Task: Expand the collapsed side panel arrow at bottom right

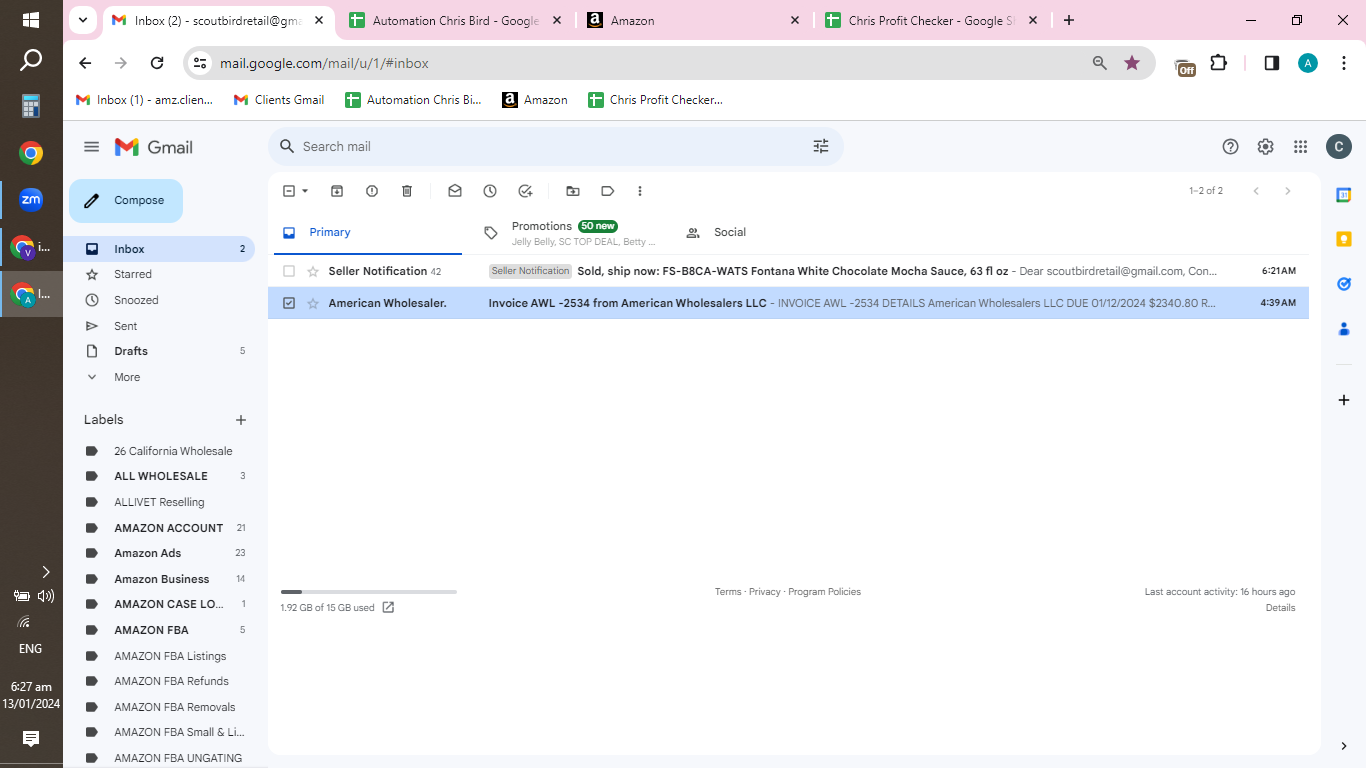Action: [x=1344, y=746]
